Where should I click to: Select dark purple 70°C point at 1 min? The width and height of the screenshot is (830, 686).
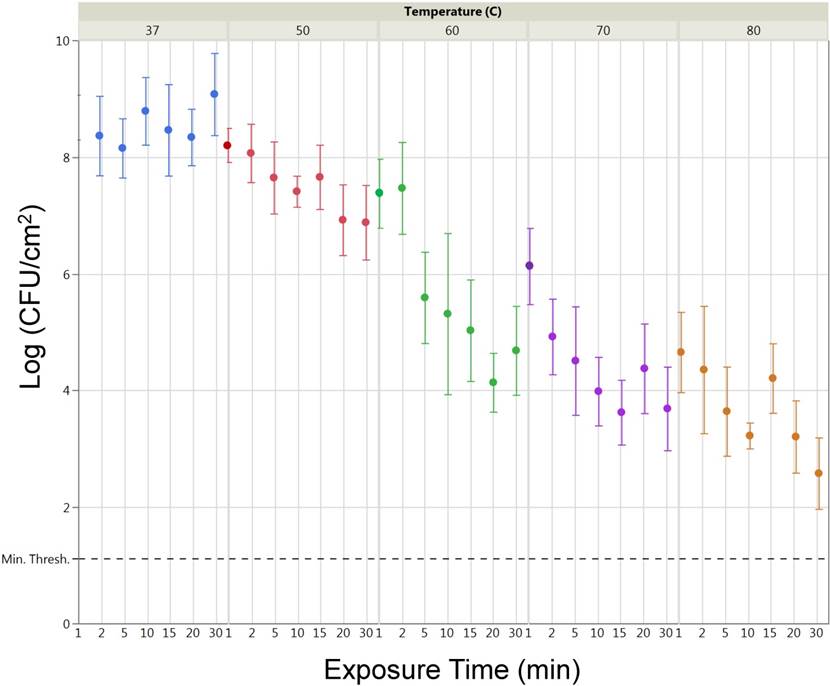[x=529, y=266]
